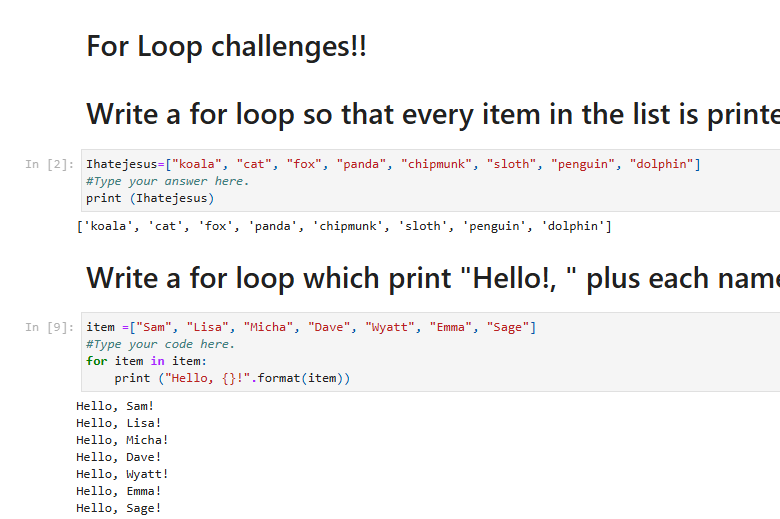780x519 pixels.
Task: Click the '#Type your code here.' comment
Action: pos(160,344)
